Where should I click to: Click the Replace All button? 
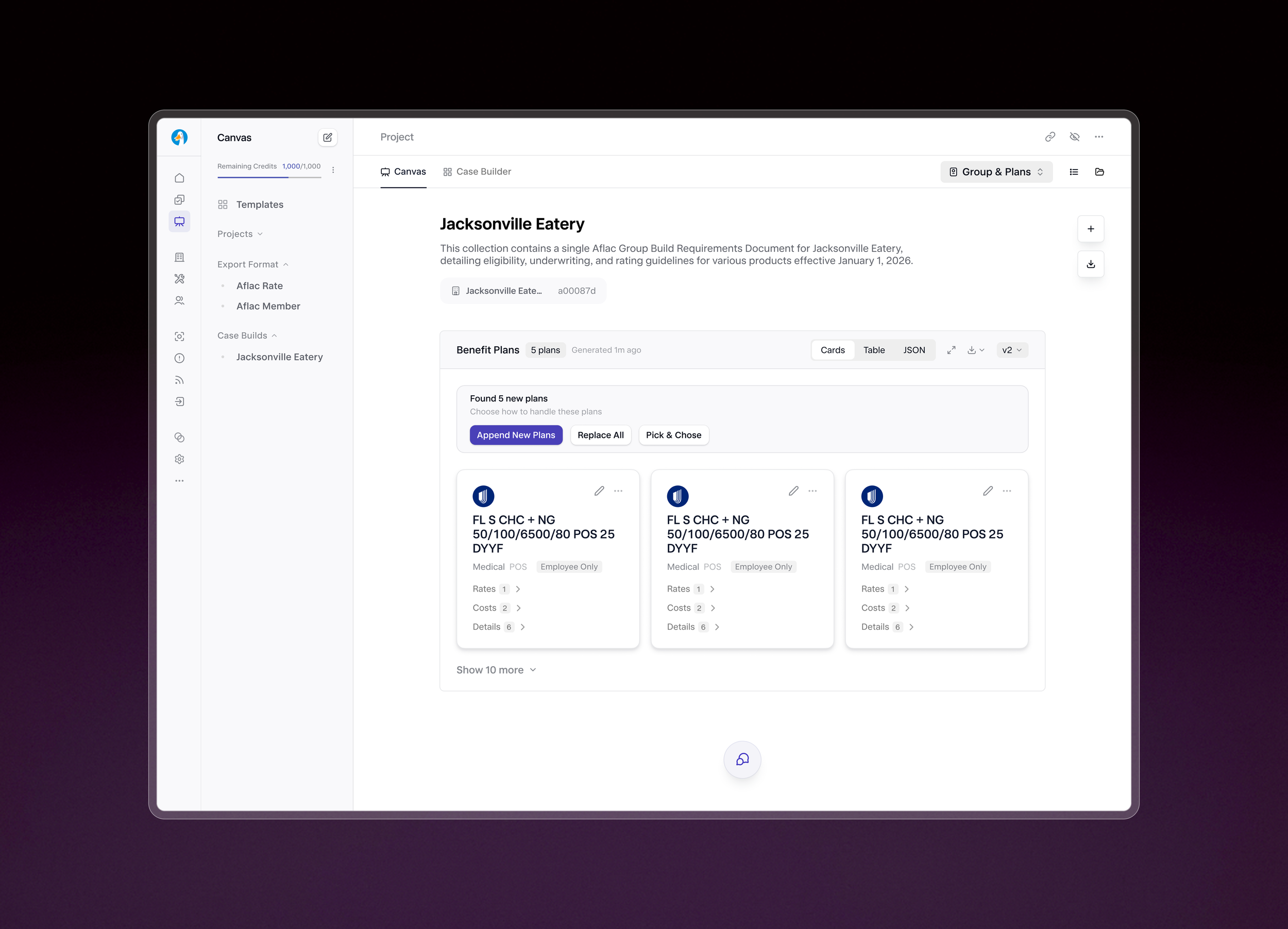point(600,435)
